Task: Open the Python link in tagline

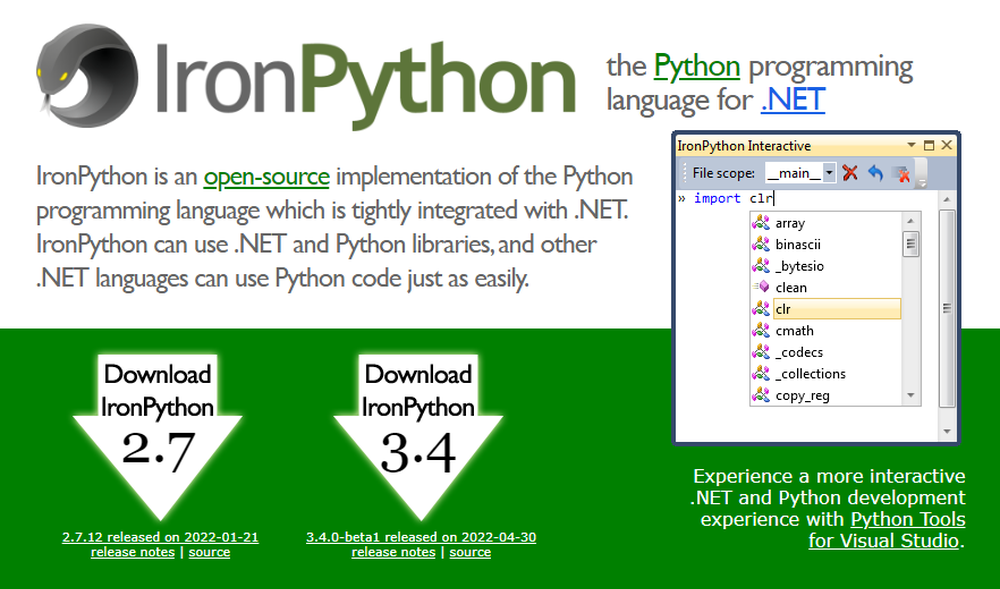Action: pos(696,66)
